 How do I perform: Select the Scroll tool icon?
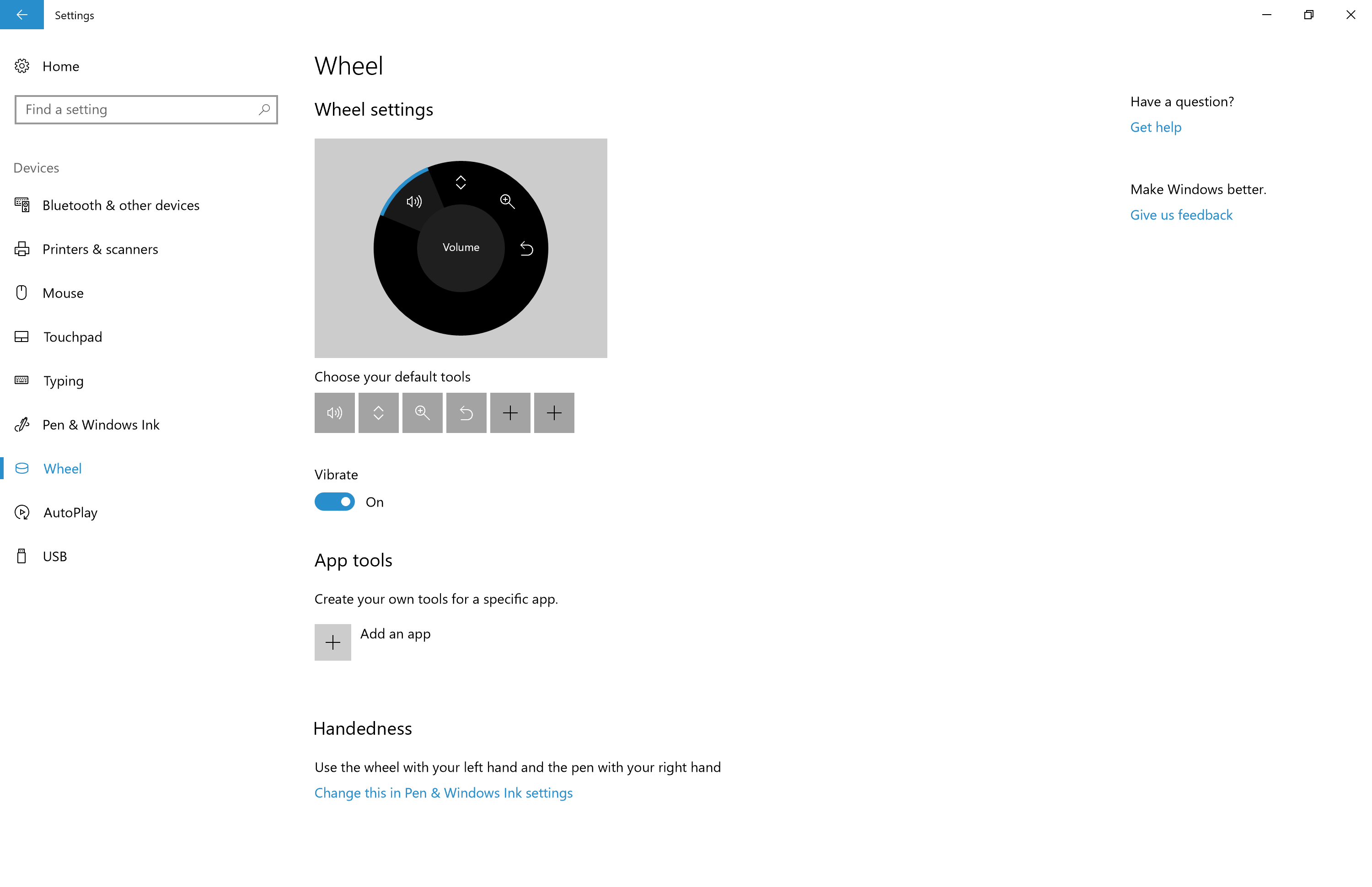click(x=378, y=412)
